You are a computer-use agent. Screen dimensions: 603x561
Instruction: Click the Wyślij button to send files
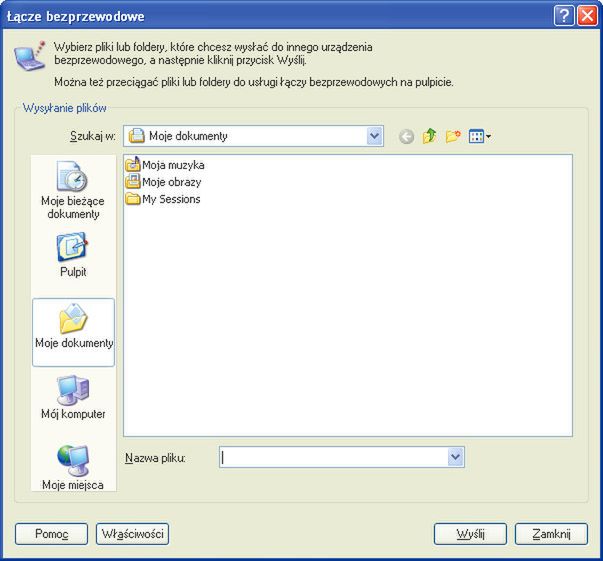tap(470, 534)
